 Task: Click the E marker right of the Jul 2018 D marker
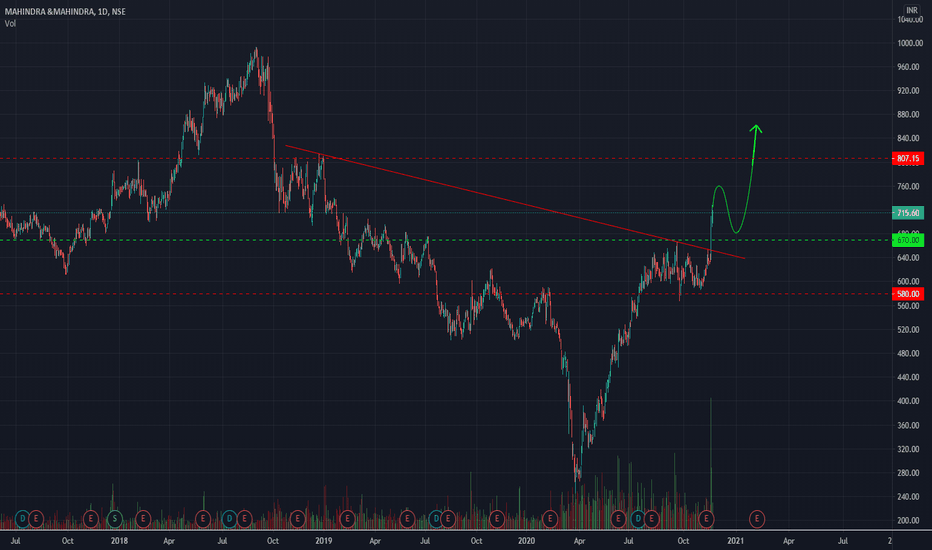244,519
